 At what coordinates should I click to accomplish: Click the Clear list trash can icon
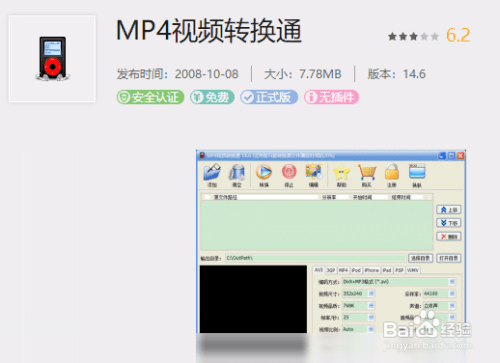pyautogui.click(x=237, y=172)
